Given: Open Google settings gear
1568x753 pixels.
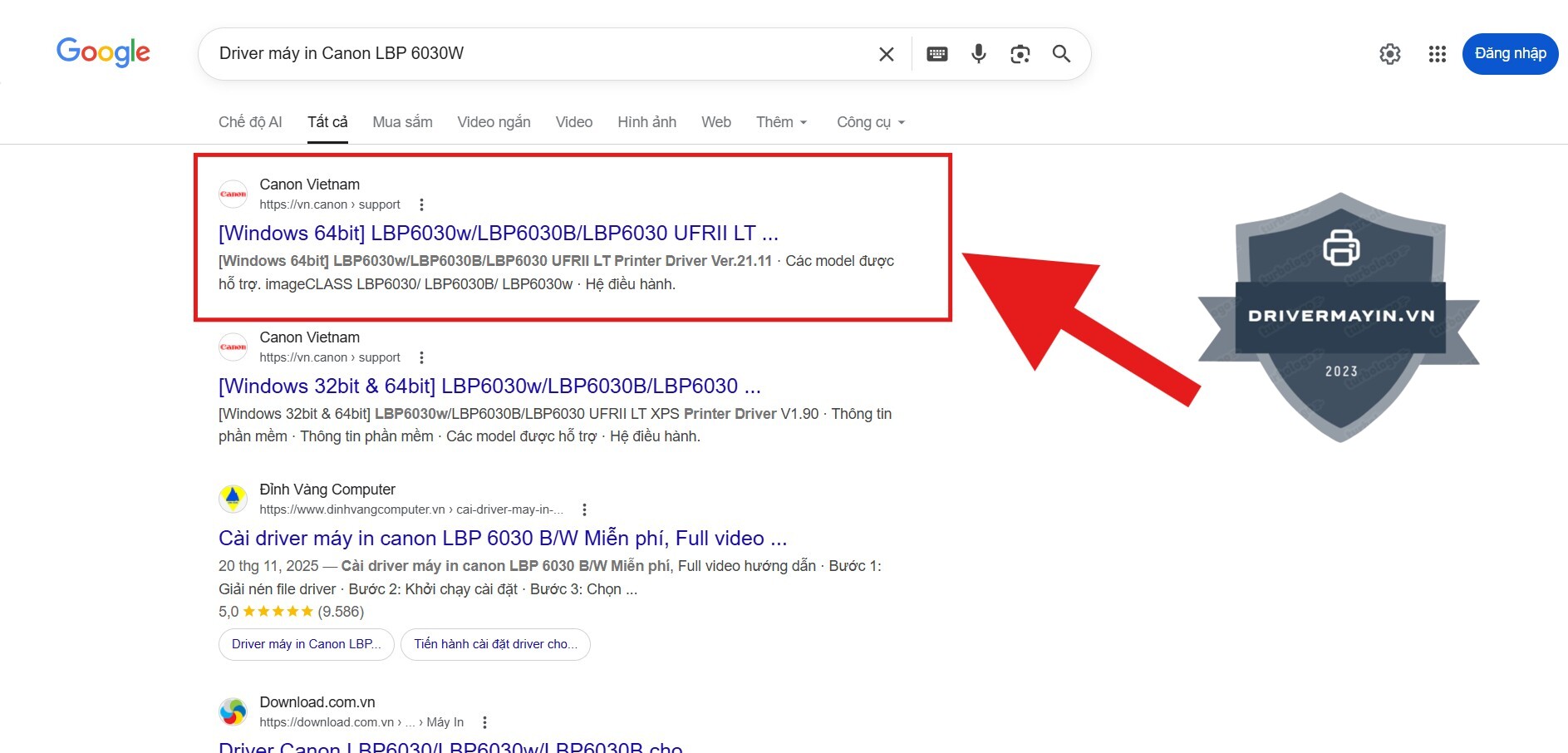Looking at the screenshot, I should (x=1389, y=54).
